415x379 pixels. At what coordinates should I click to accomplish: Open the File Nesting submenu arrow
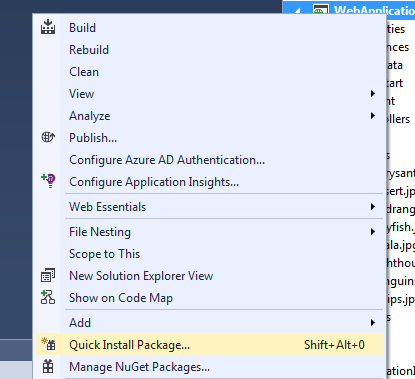pyautogui.click(x=373, y=232)
